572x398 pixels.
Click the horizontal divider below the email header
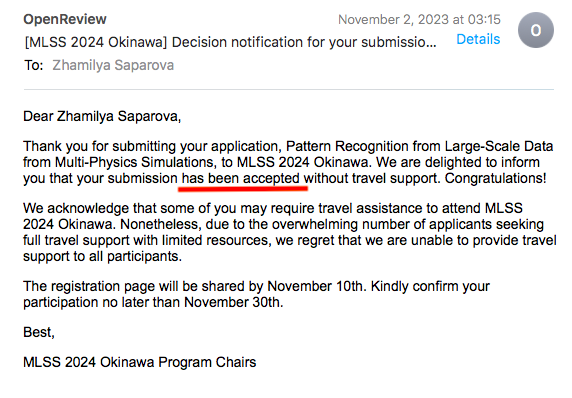(289, 89)
